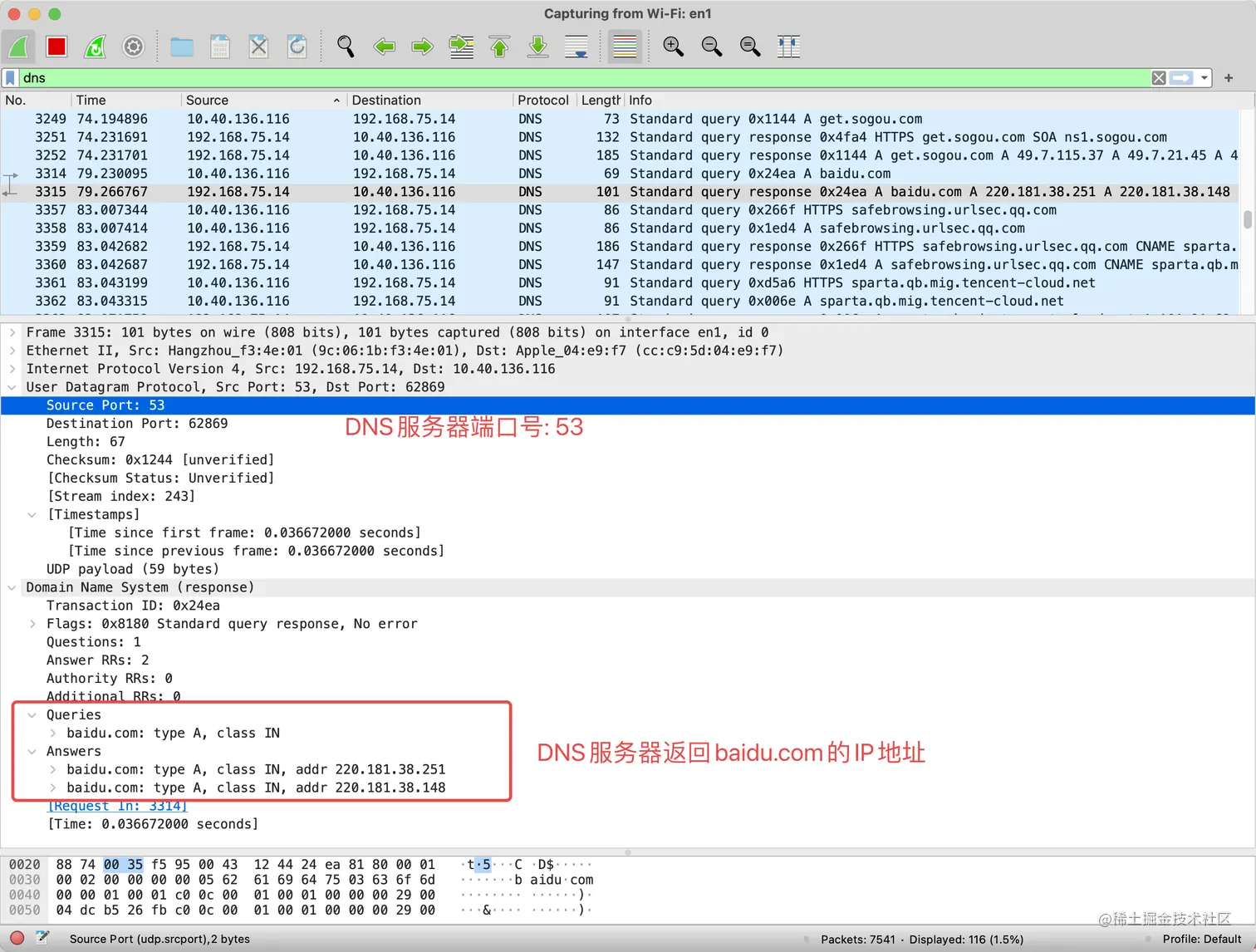This screenshot has height=952, width=1256.
Task: Select packet 3314 query for baidu.com
Action: click(x=621, y=174)
